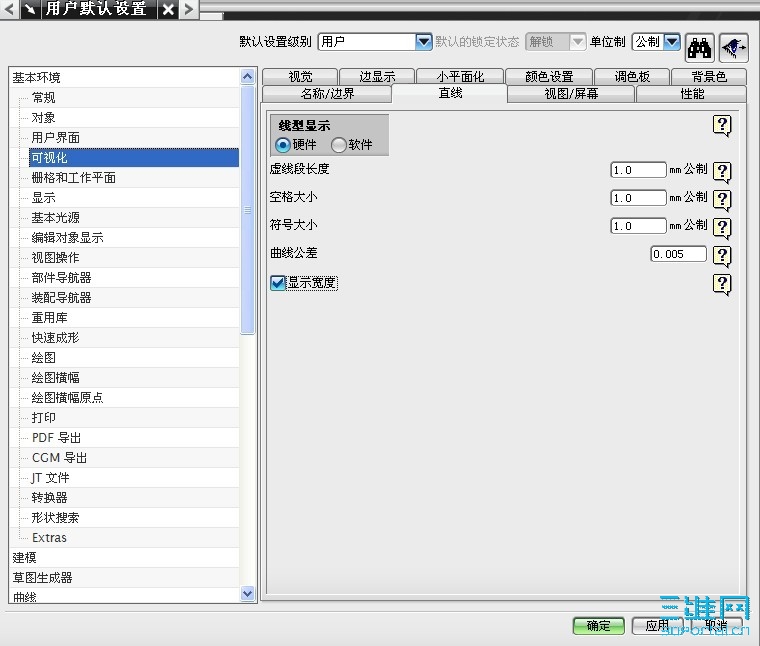This screenshot has height=646, width=760.
Task: Switch to the 性能 tab
Action: [692, 94]
